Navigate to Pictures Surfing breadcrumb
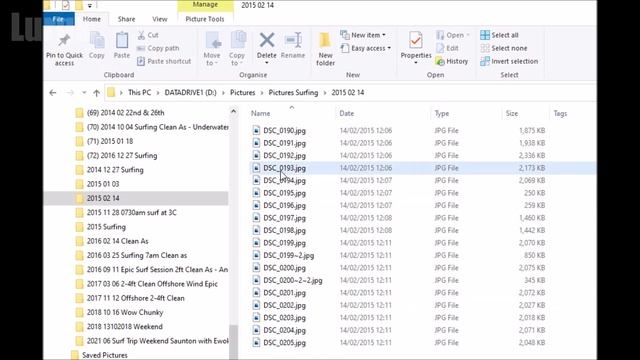640x360 pixels. pyautogui.click(x=293, y=93)
